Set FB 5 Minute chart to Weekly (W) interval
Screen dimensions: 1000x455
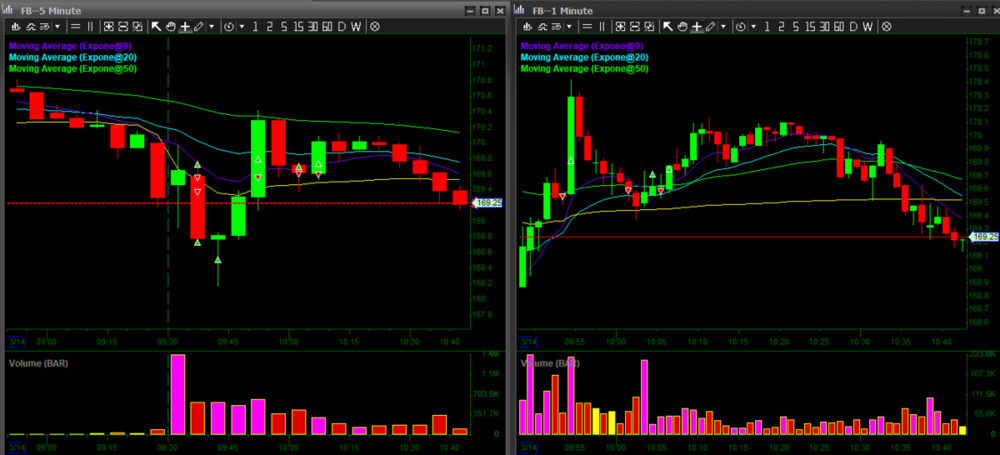pyautogui.click(x=358, y=26)
